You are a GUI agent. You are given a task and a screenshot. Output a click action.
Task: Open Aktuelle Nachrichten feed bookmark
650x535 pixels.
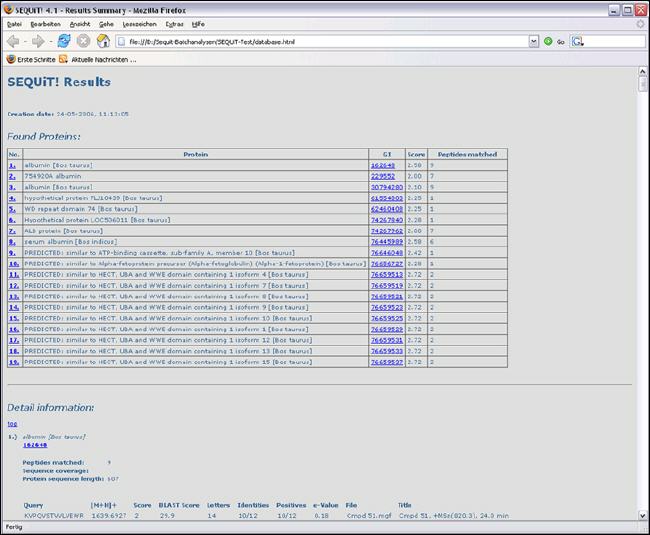pos(97,60)
